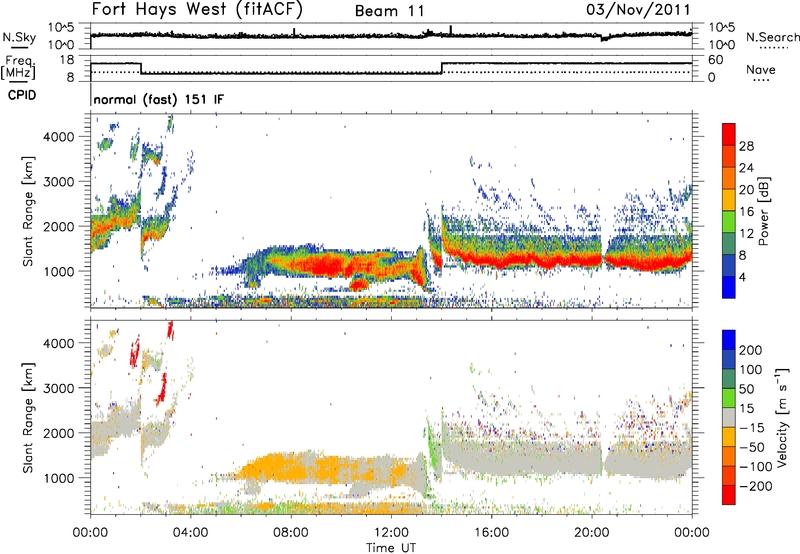The height and width of the screenshot is (554, 800).
Task: Click the 'N.Search' legend label
Action: pos(773,37)
